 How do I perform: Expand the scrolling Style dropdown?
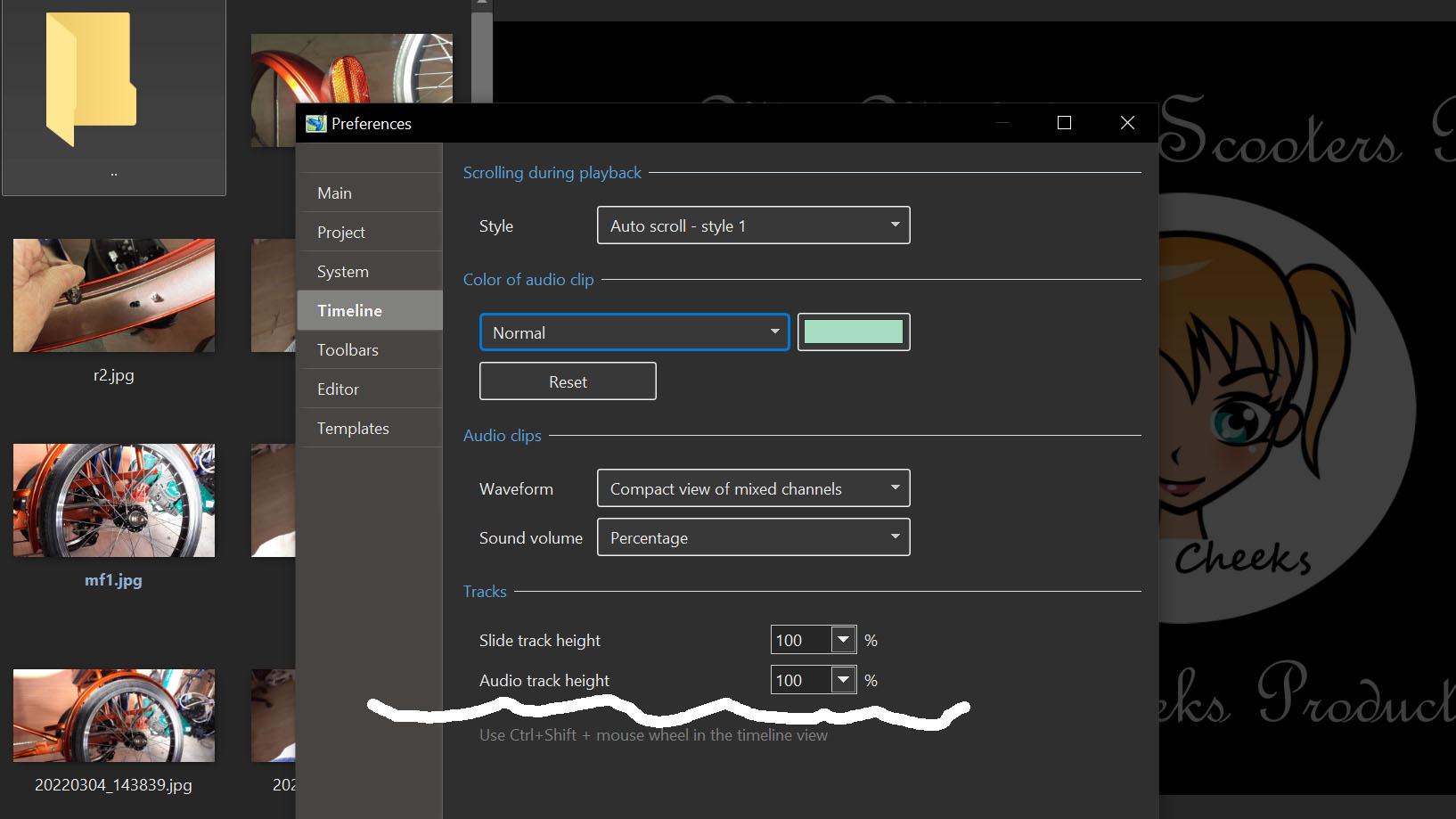pyautogui.click(x=753, y=225)
